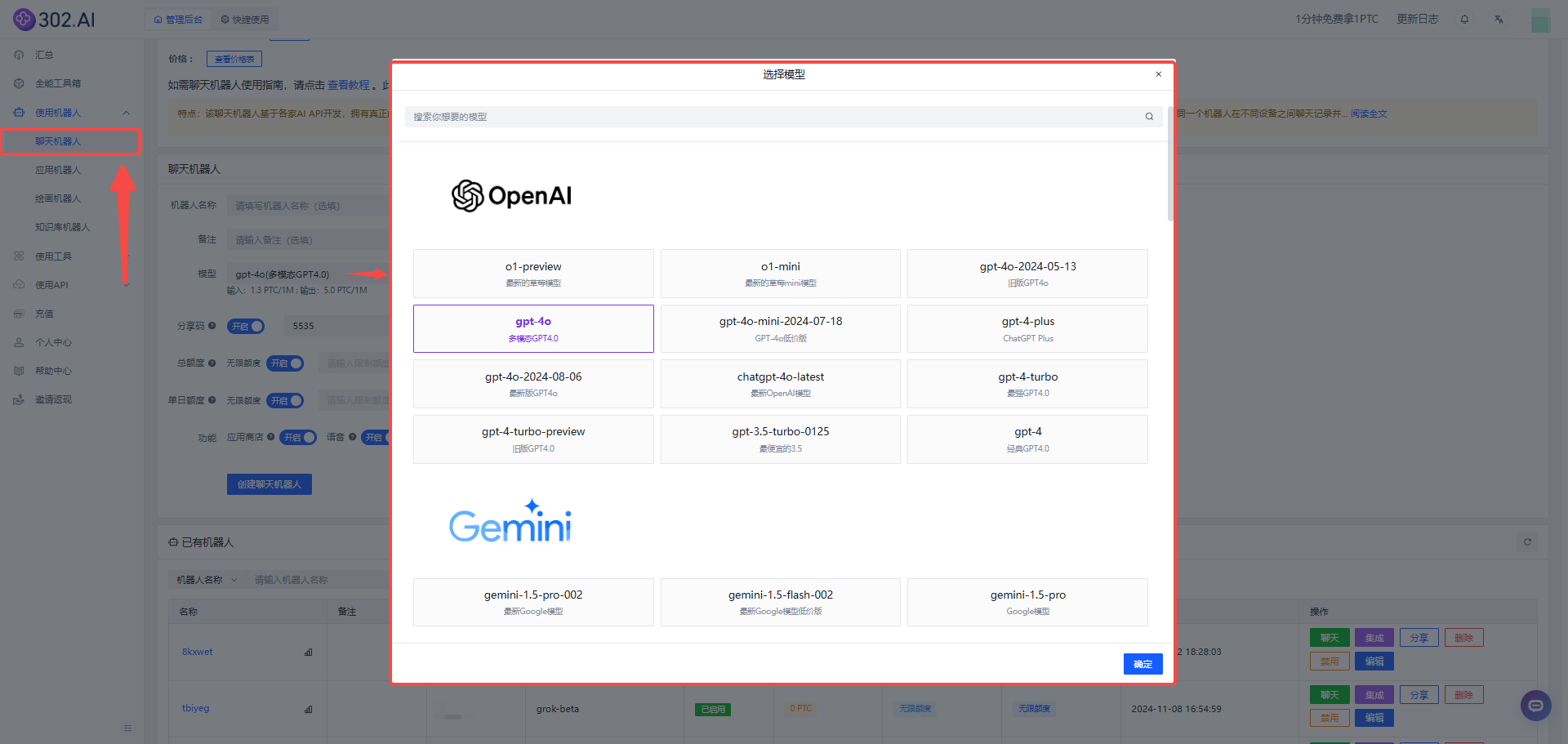
Task: Click the help icon next to 单日额度
Action: click(212, 400)
